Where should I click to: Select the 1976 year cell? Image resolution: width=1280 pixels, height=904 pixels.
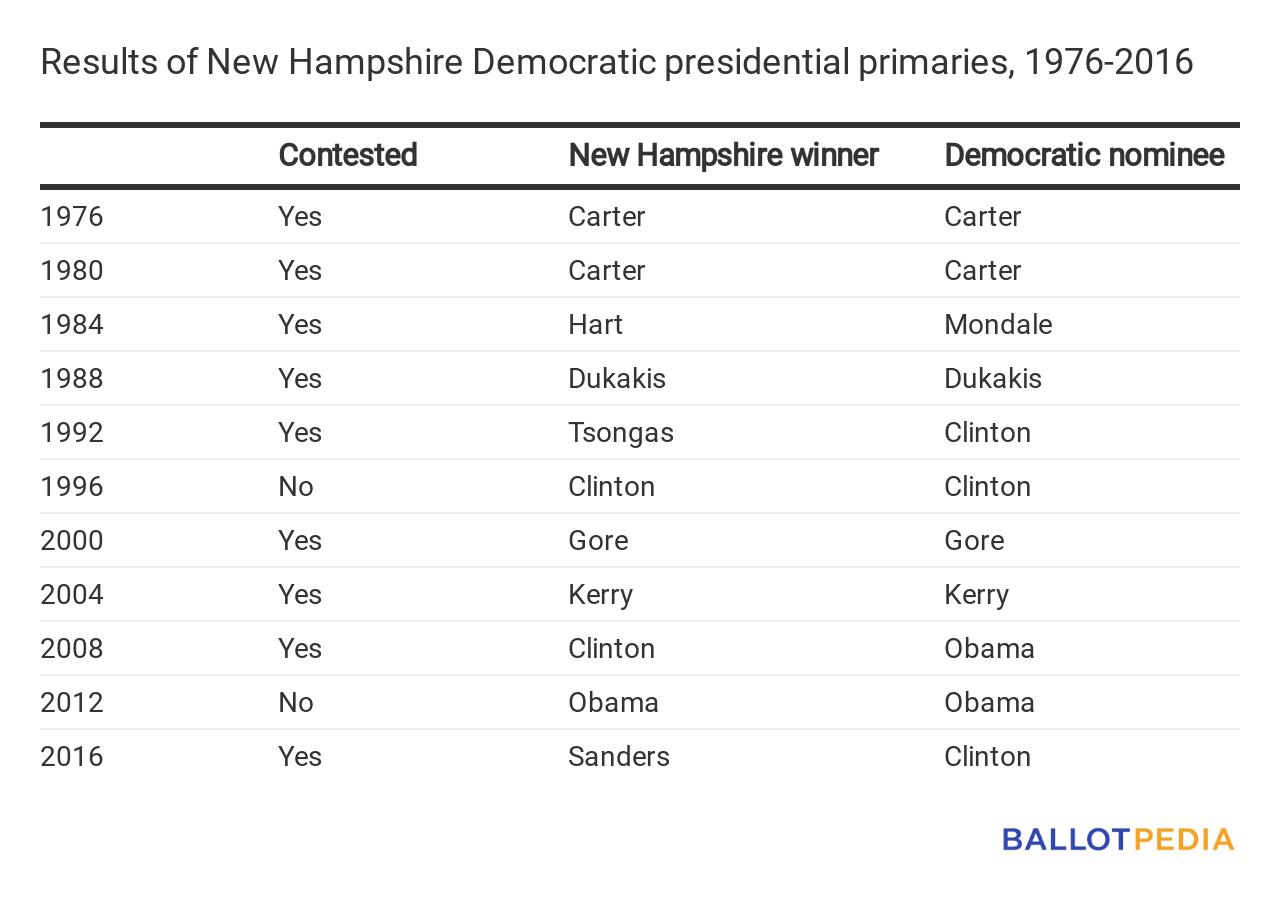72,217
